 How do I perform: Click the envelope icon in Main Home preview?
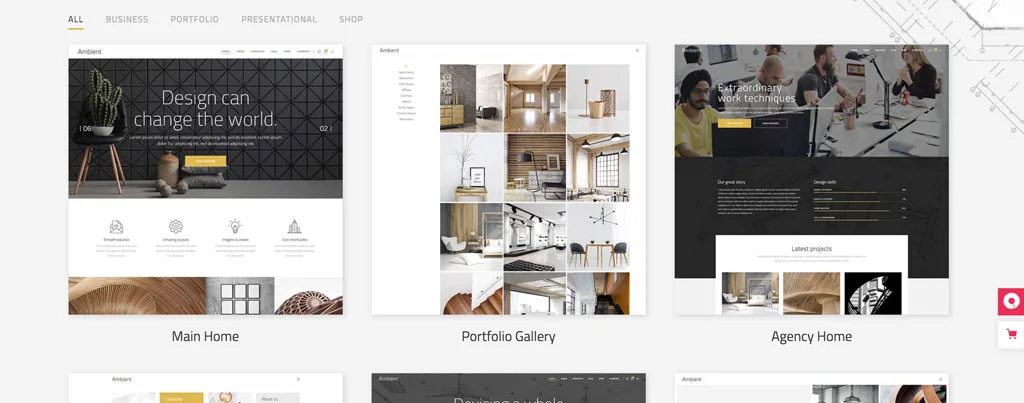pyautogui.click(x=117, y=226)
